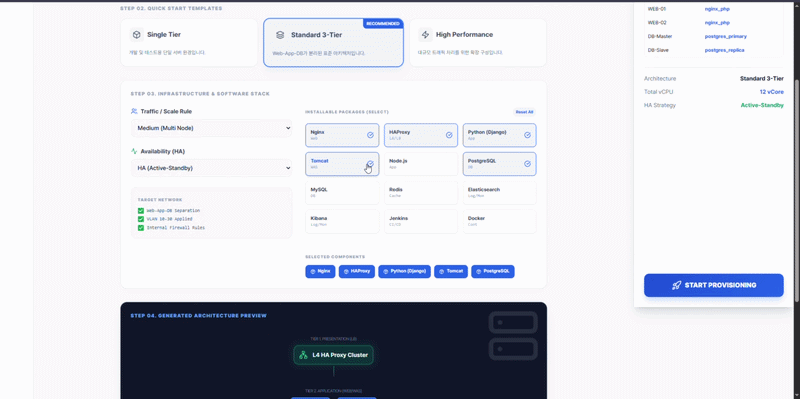
Task: Open the L4 HA Proxy Cluster node
Action: point(334,355)
